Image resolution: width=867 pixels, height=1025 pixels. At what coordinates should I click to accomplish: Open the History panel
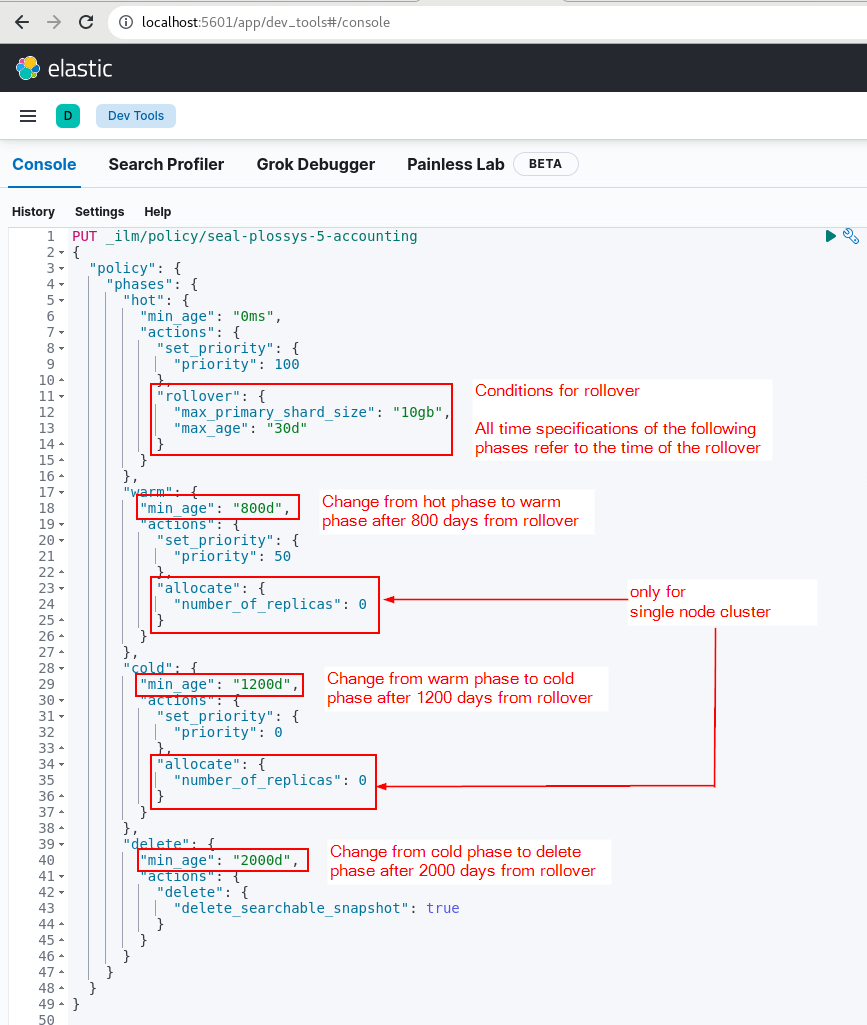tap(33, 212)
